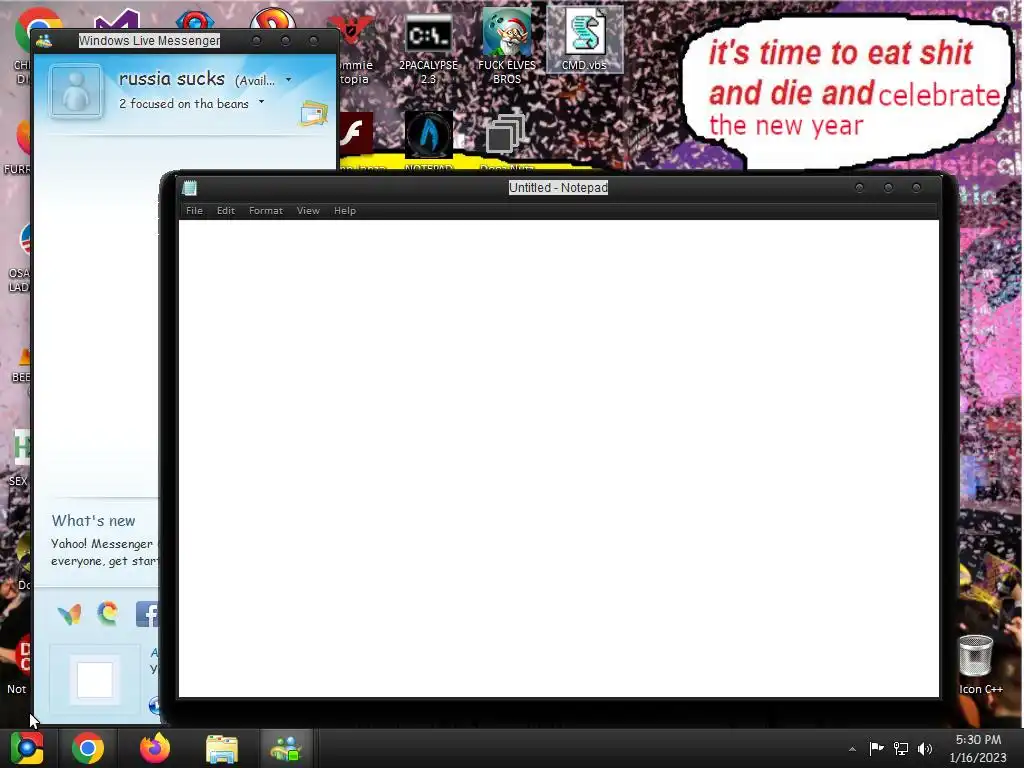1024x768 pixels.
Task: Click the Action Center flag tray icon
Action: [876, 748]
